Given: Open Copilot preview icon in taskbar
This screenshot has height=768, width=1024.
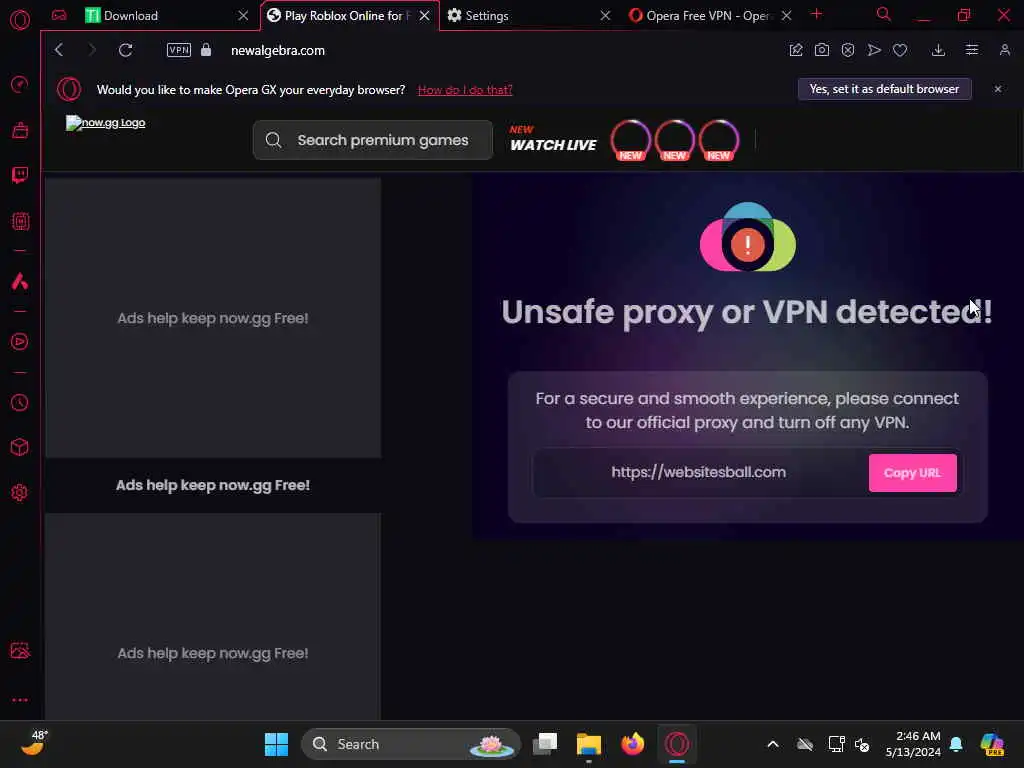Looking at the screenshot, I should pyautogui.click(x=993, y=744).
